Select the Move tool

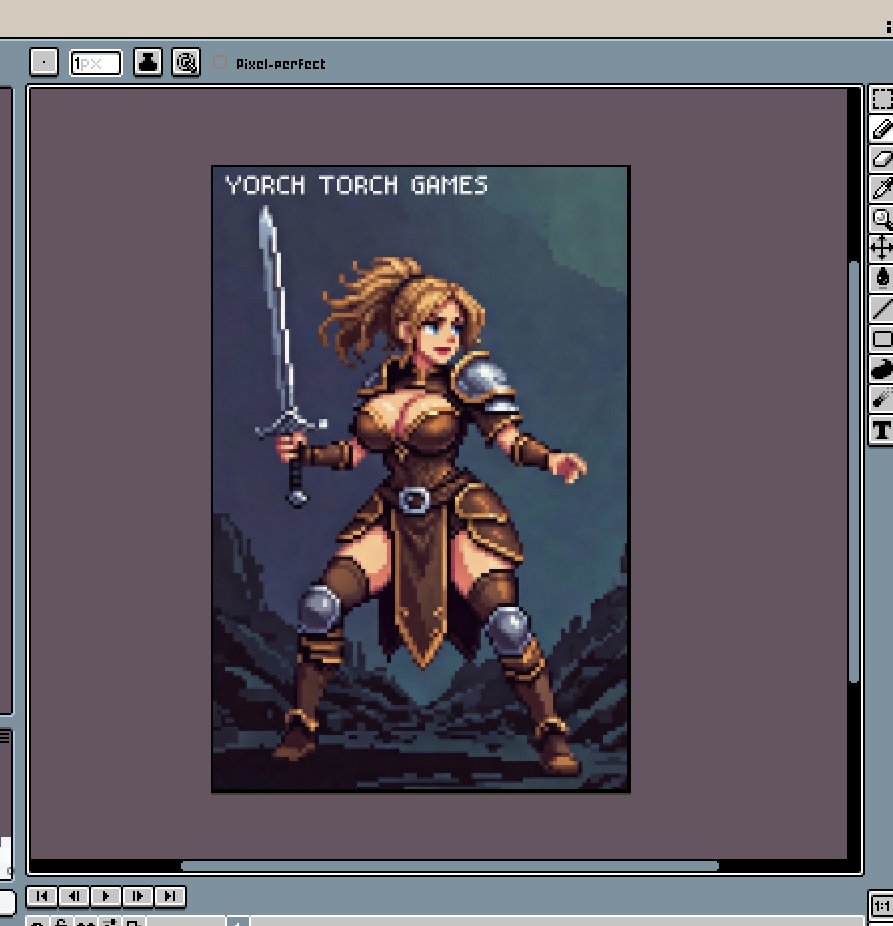[x=881, y=248]
